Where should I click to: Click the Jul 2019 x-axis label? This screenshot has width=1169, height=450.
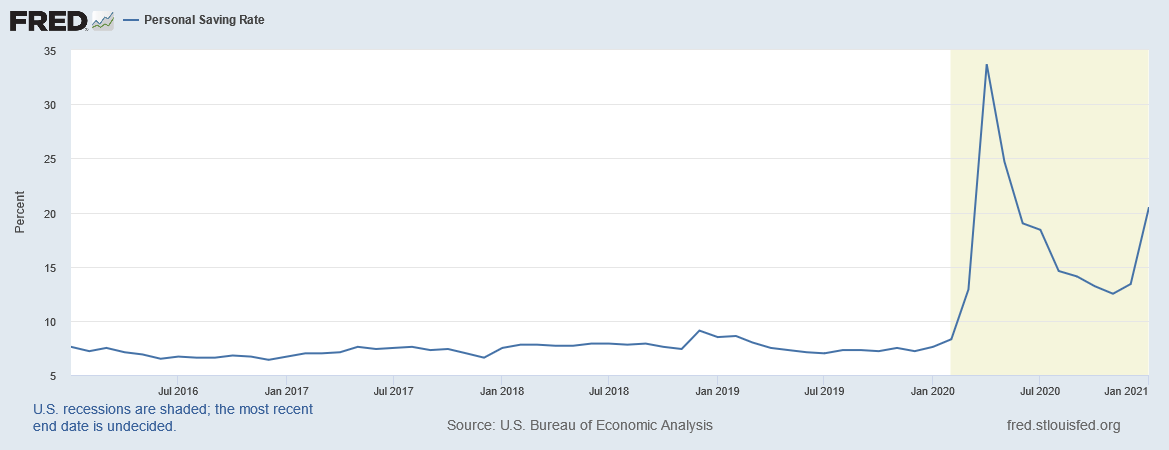point(824,390)
